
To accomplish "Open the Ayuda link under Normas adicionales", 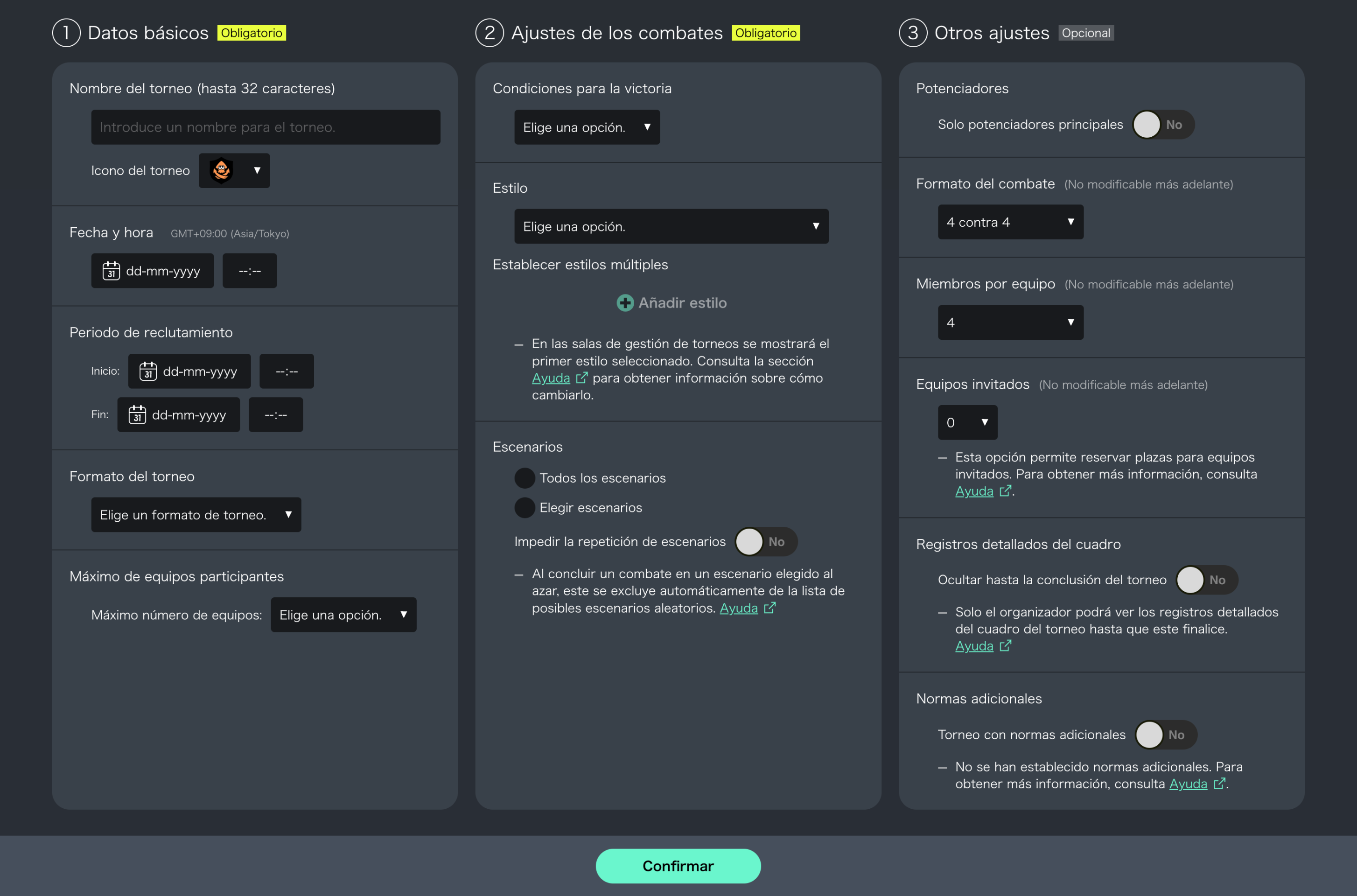I will tap(1189, 784).
